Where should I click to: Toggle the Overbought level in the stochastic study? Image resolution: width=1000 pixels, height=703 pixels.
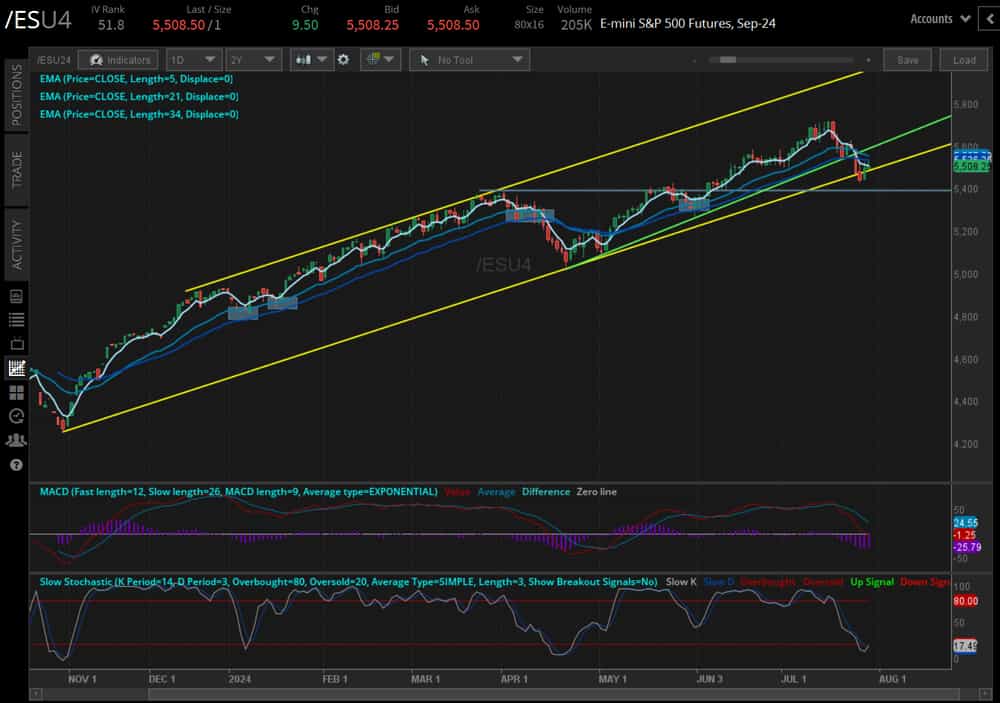[766, 581]
